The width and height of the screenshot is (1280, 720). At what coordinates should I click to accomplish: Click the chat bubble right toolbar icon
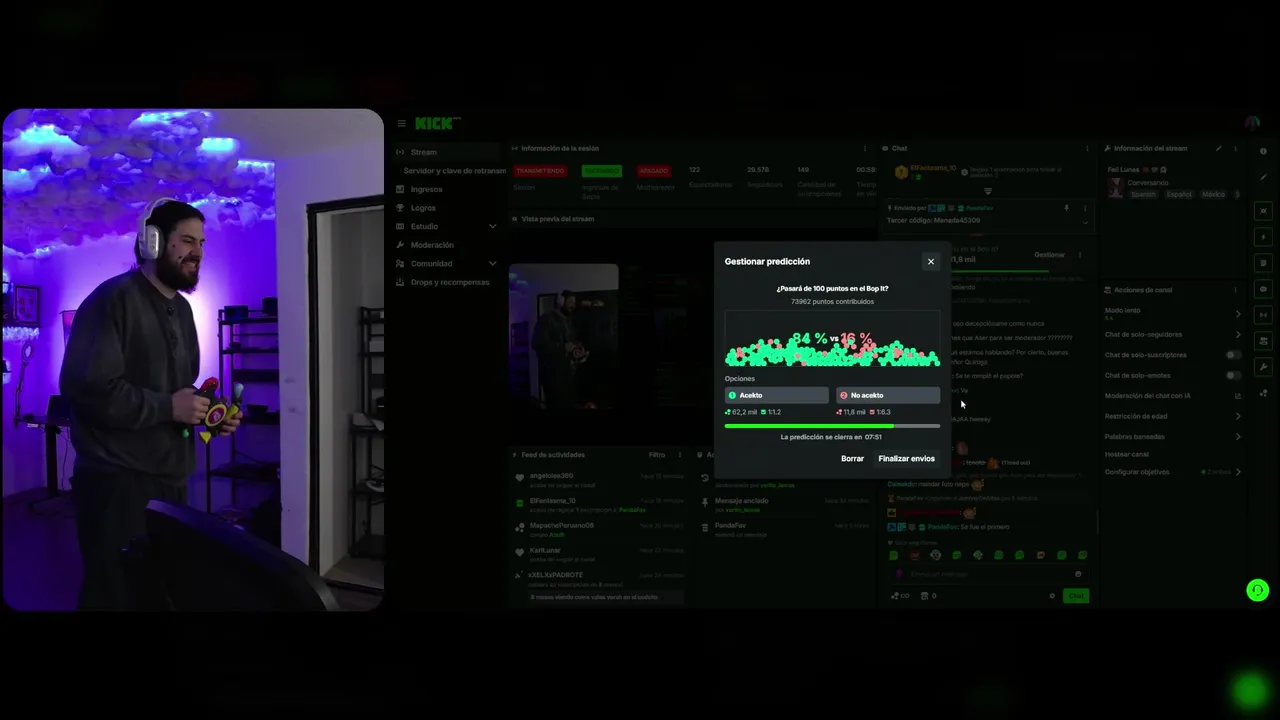pyautogui.click(x=1263, y=289)
